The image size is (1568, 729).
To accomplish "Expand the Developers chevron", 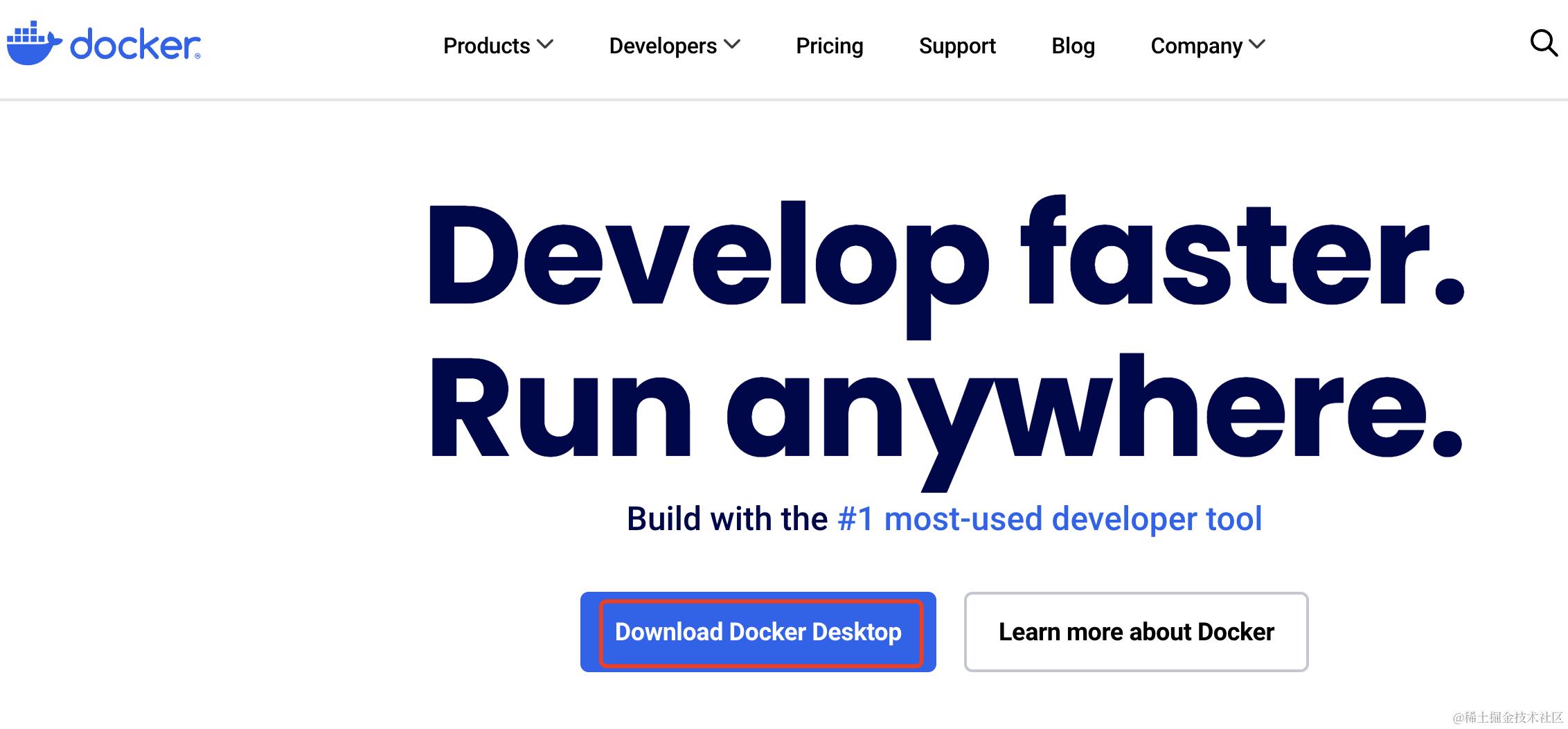I will click(x=732, y=44).
